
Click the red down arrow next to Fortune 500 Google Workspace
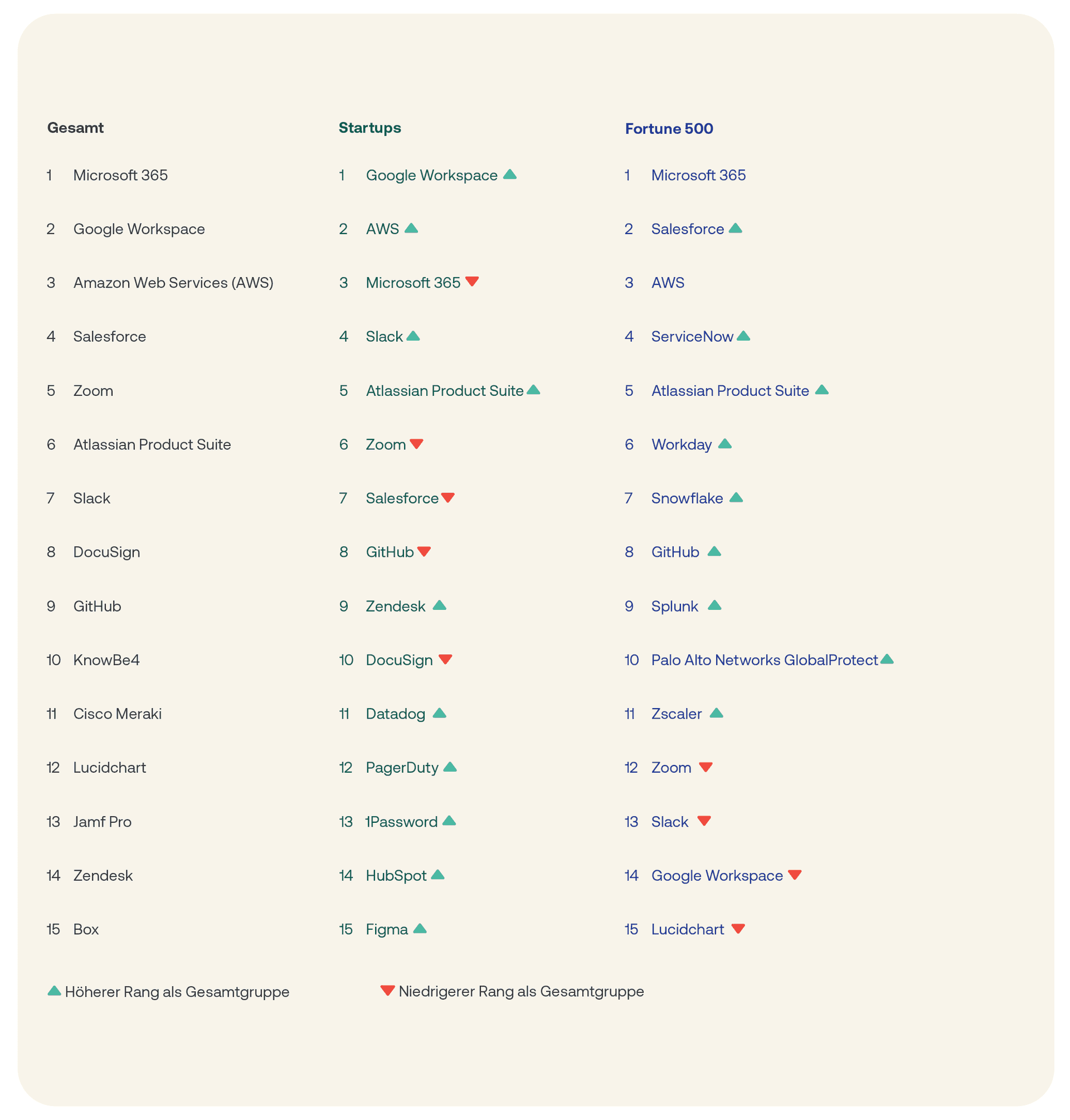point(795,875)
